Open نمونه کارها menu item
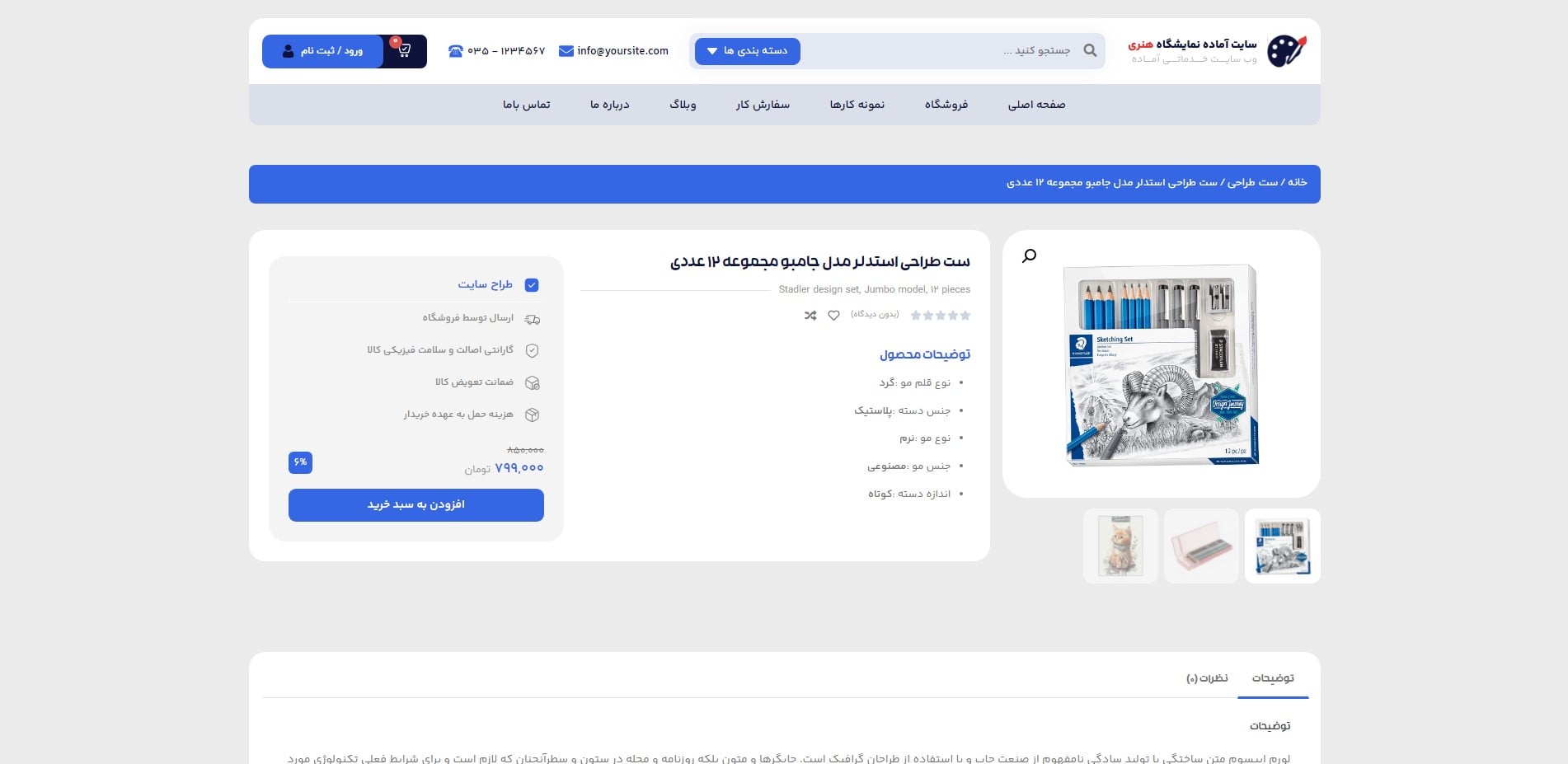The image size is (1568, 764). coord(857,105)
